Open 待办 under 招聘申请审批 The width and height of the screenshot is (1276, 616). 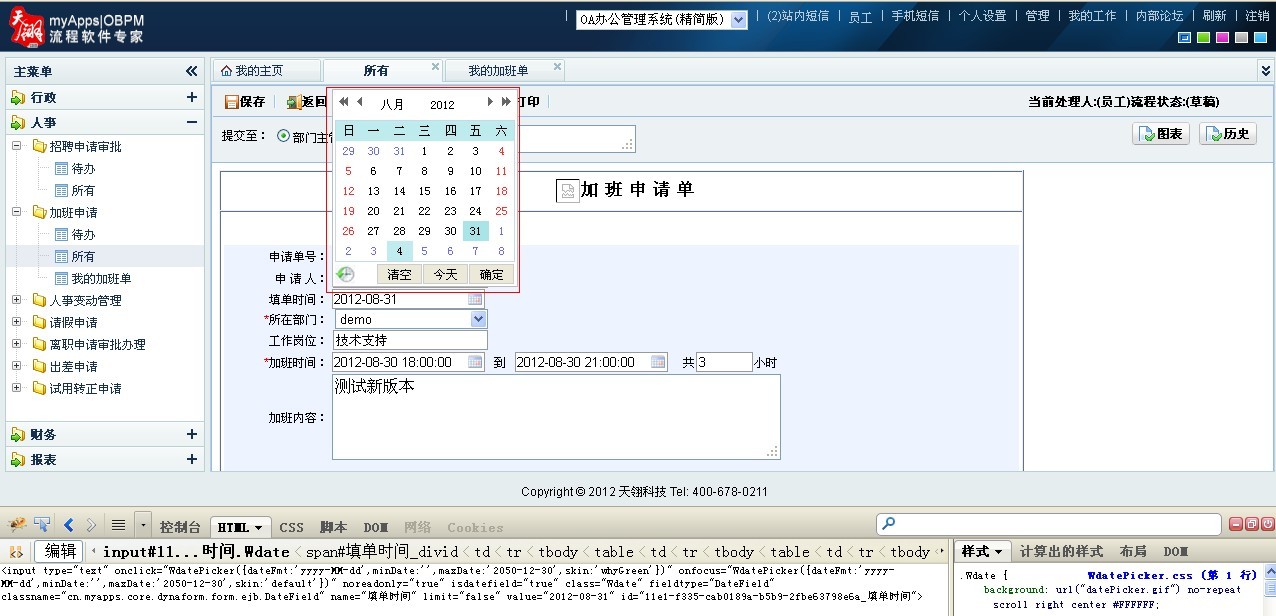83,169
